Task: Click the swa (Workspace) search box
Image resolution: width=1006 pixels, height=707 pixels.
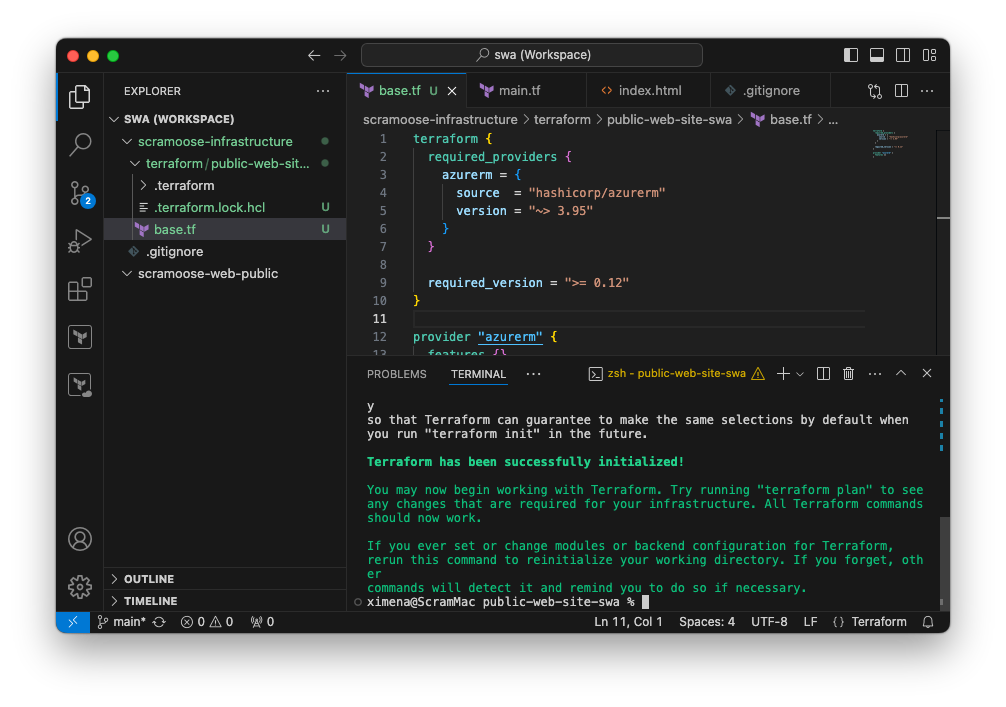Action: pyautogui.click(x=531, y=55)
